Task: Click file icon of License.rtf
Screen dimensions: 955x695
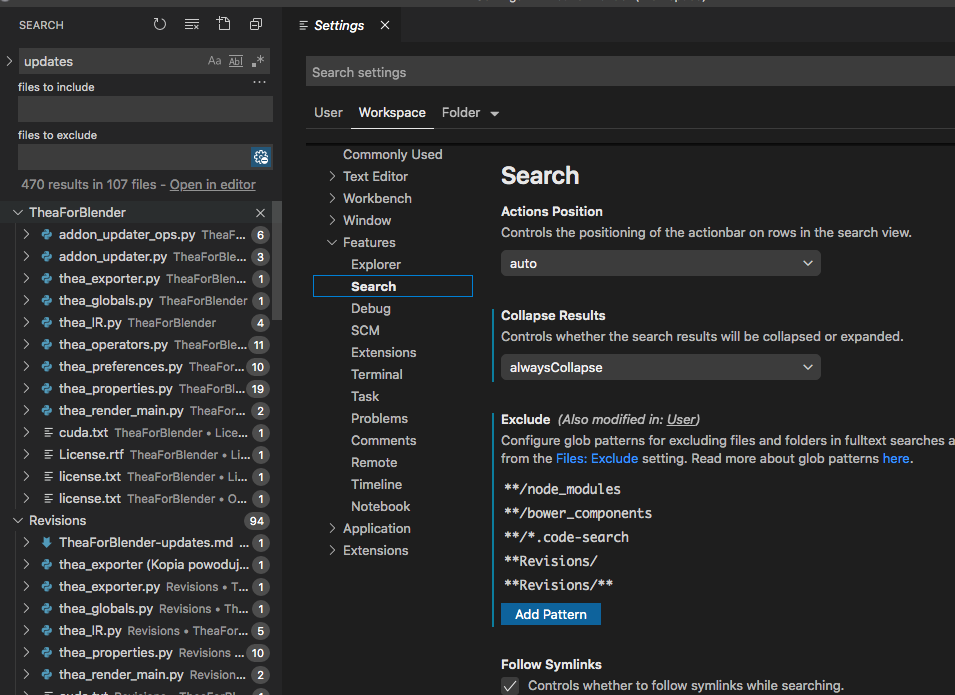Action: pyautogui.click(x=48, y=454)
